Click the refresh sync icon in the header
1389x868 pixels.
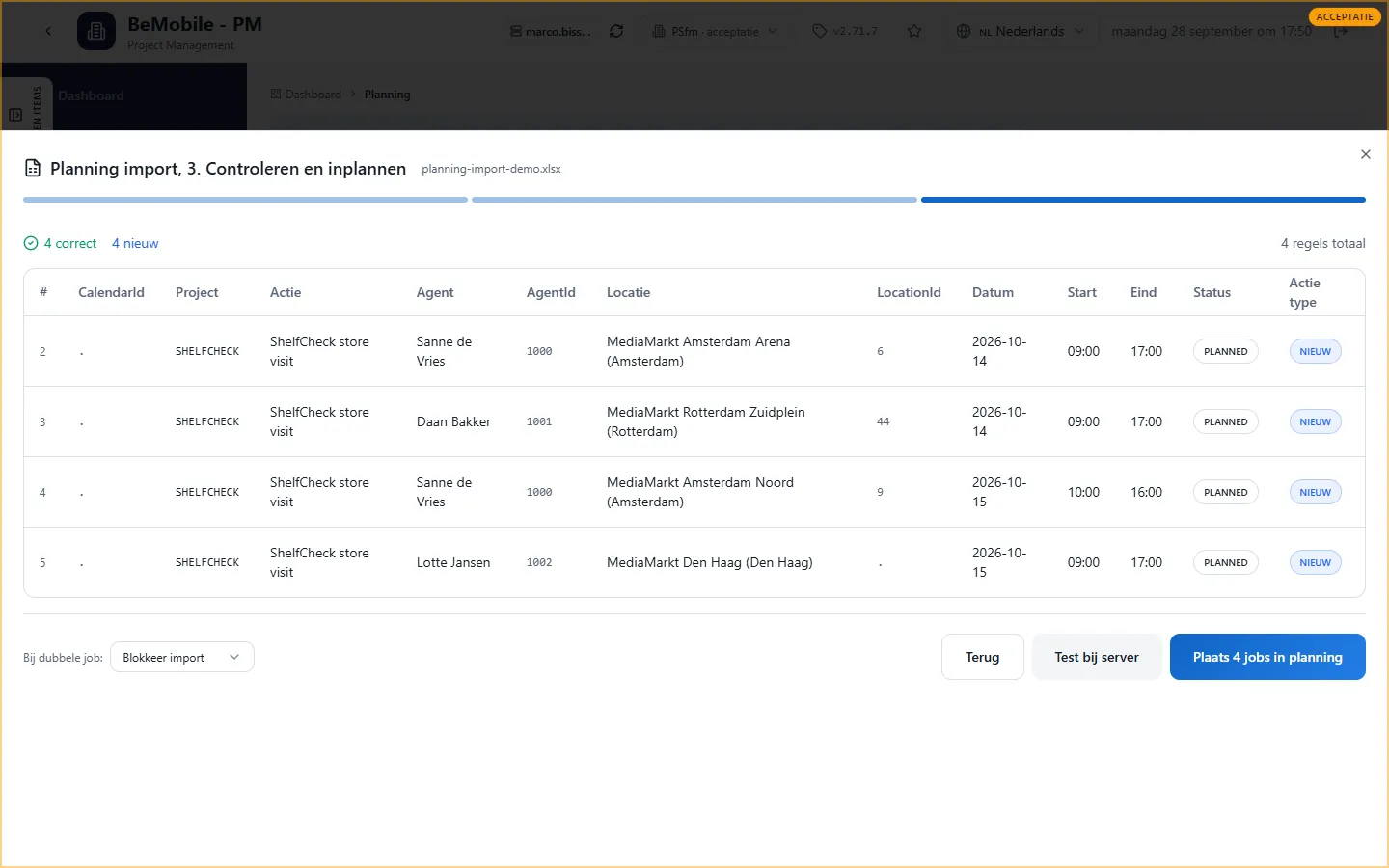click(x=616, y=31)
